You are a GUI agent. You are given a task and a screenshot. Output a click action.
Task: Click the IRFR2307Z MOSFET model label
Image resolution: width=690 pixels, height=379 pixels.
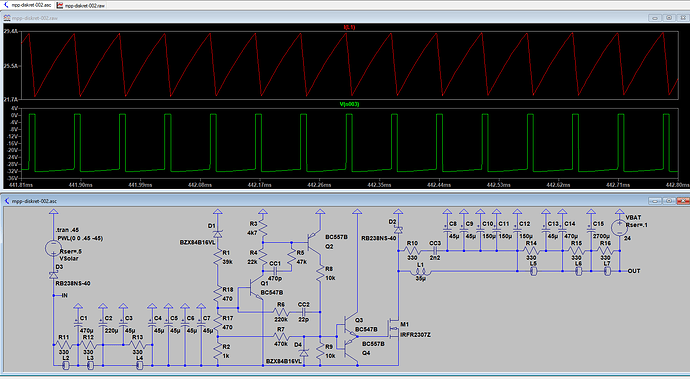click(415, 335)
